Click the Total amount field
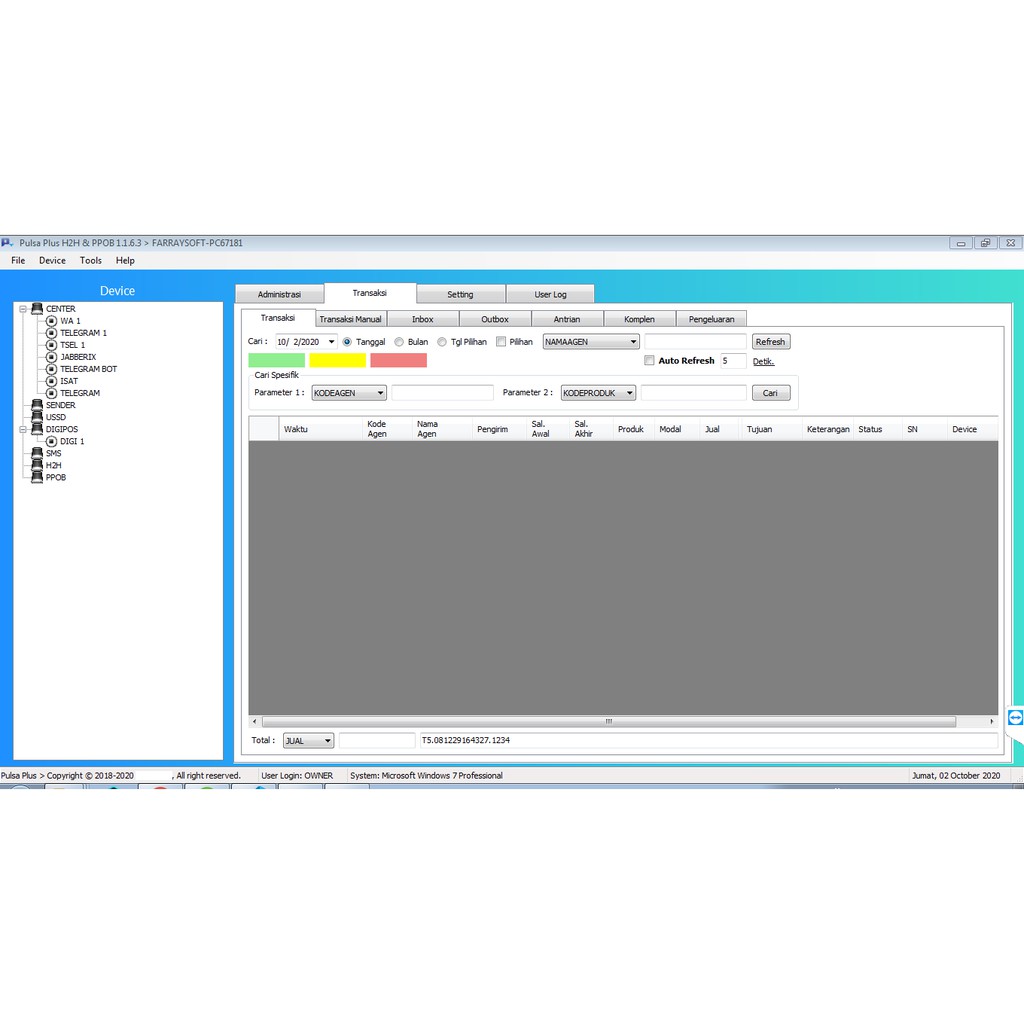Viewport: 1024px width, 1024px height. point(377,741)
